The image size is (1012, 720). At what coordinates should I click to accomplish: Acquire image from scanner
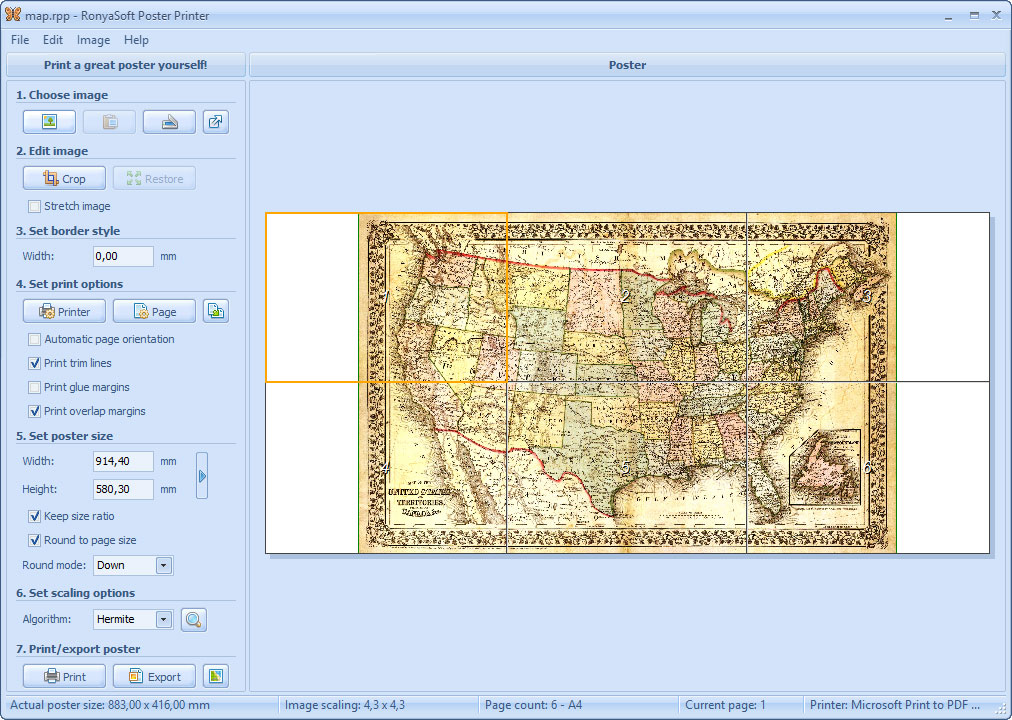(x=168, y=121)
